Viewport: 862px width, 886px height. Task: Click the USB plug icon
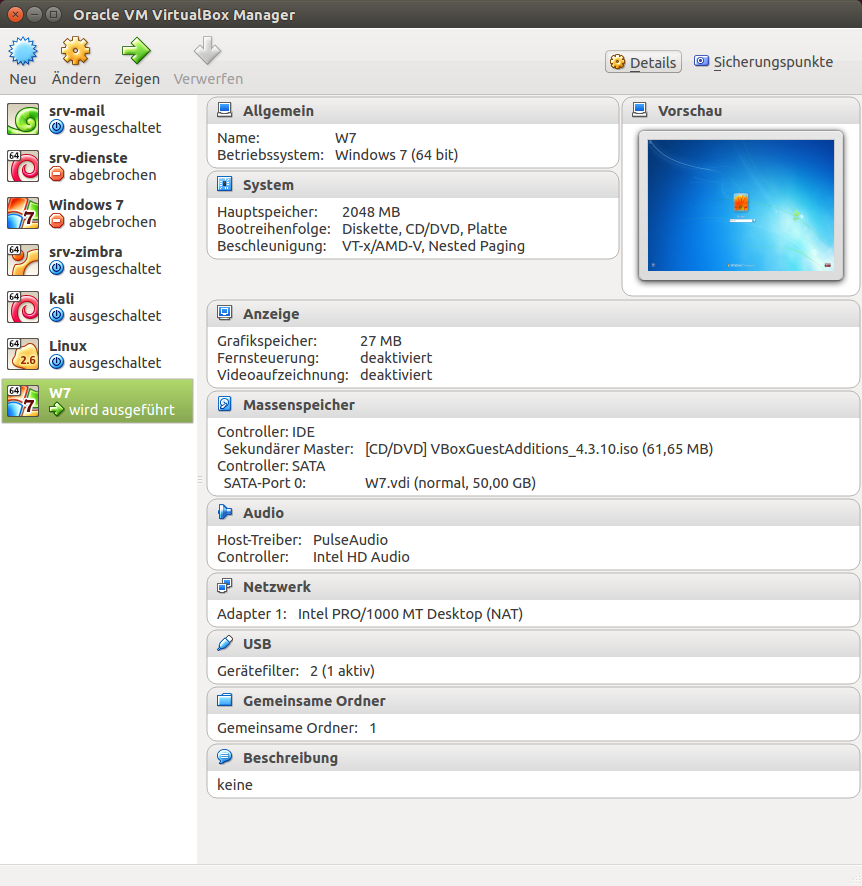[x=225, y=643]
